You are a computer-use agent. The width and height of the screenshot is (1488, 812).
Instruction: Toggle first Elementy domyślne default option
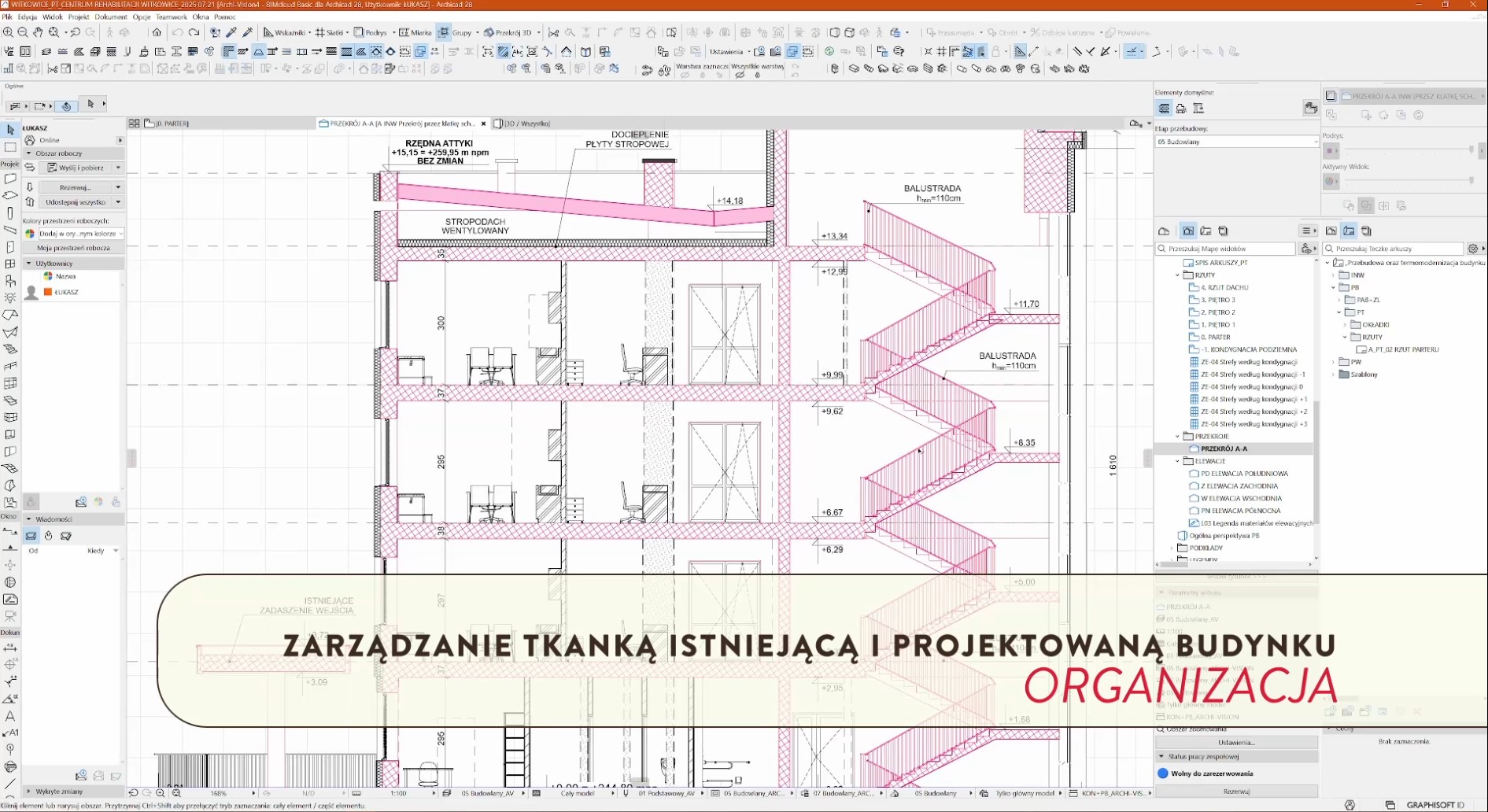(1164, 109)
